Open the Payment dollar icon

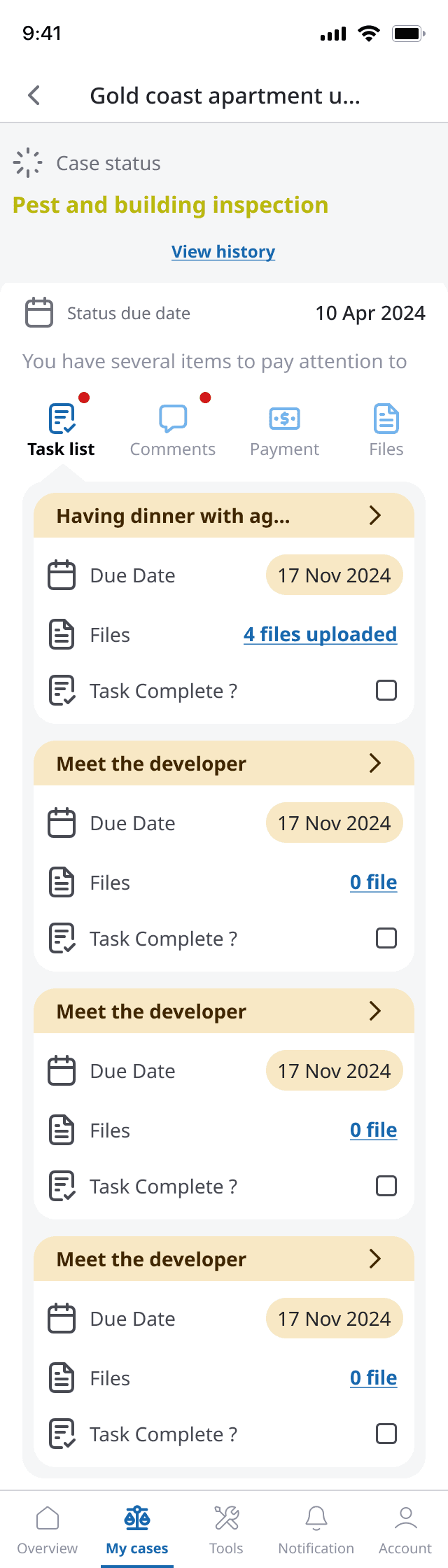pyautogui.click(x=285, y=419)
